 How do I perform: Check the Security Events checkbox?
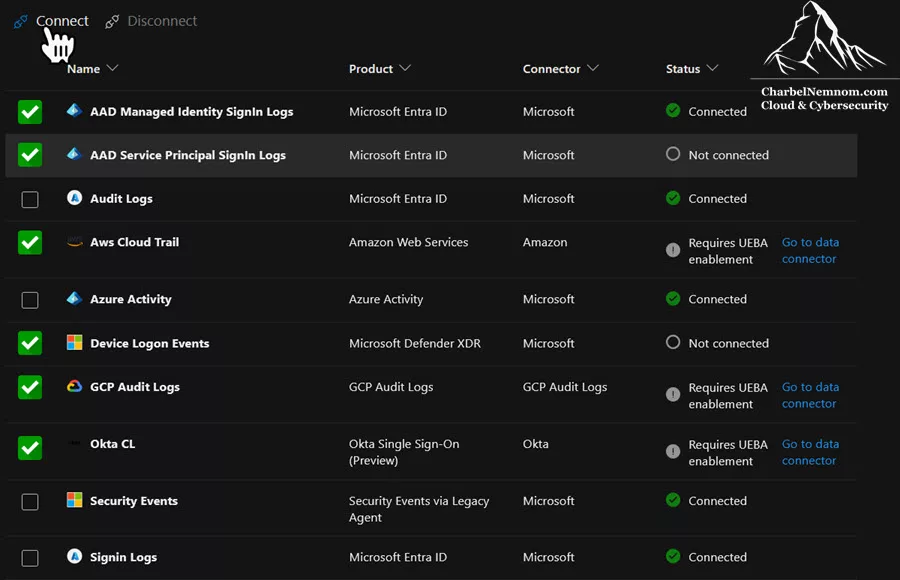point(30,502)
